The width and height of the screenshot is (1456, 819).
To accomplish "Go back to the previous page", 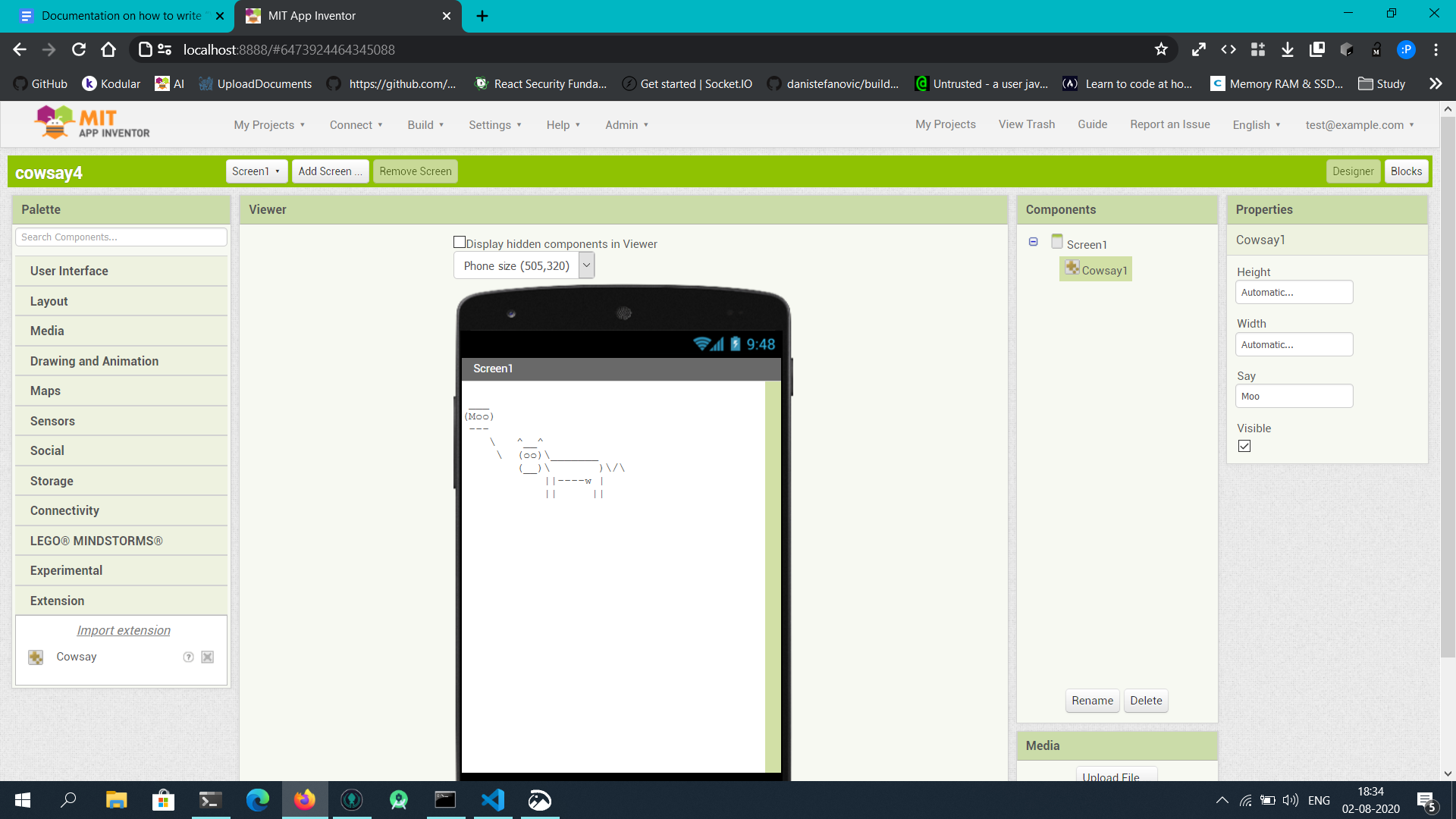I will [20, 49].
